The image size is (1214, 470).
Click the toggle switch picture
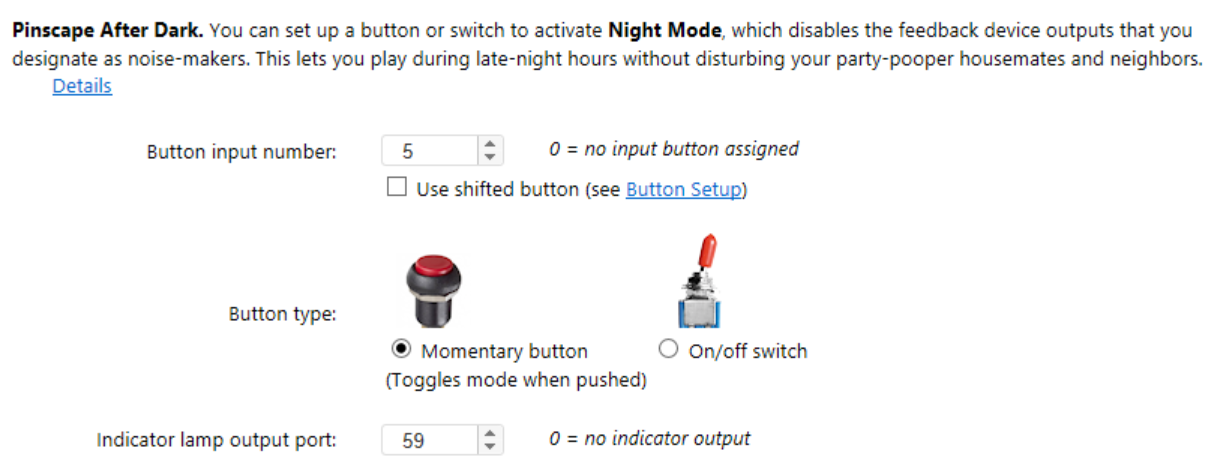point(699,281)
